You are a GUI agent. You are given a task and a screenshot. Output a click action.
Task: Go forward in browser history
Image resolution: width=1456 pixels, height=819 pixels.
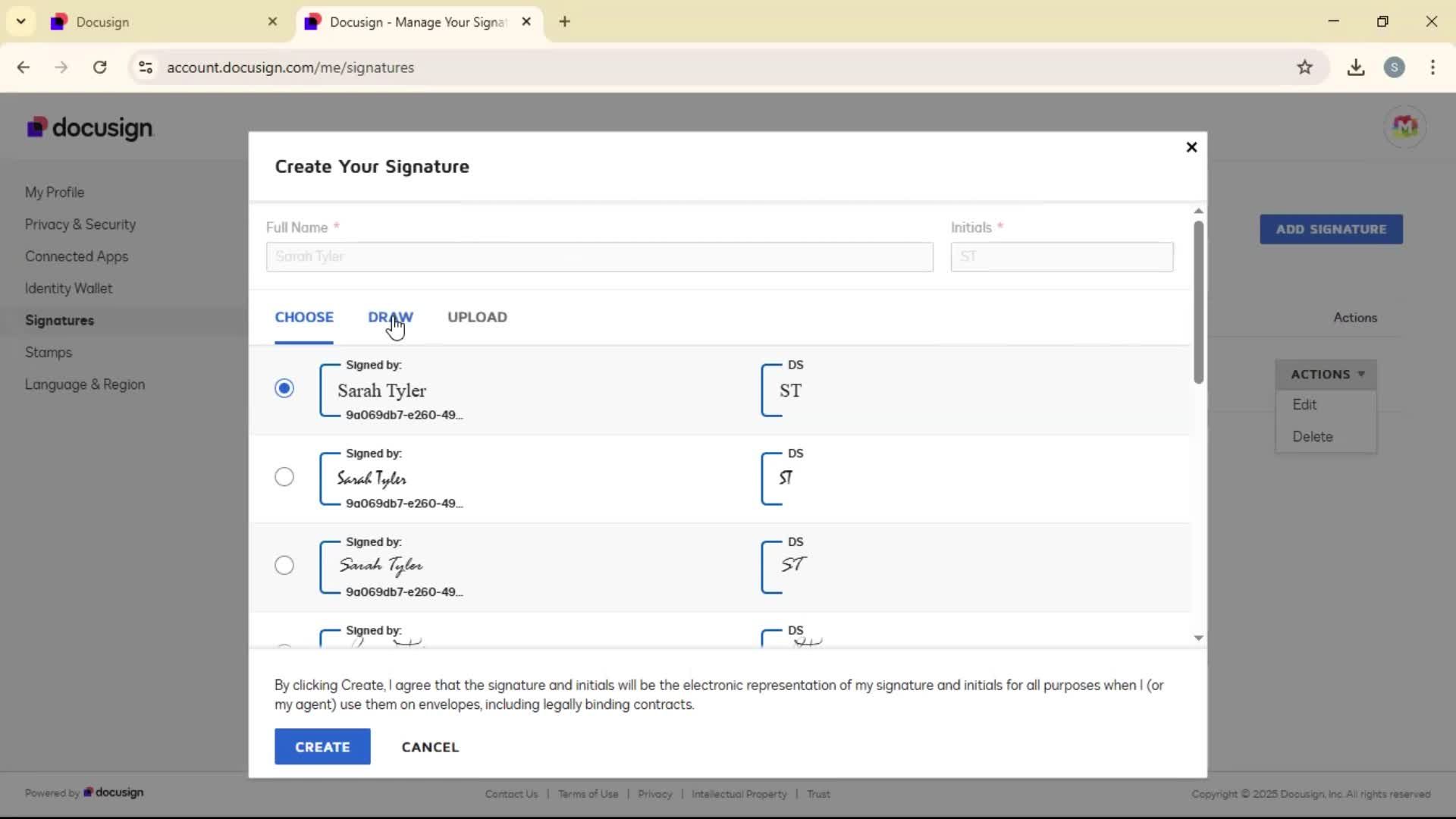click(x=61, y=67)
